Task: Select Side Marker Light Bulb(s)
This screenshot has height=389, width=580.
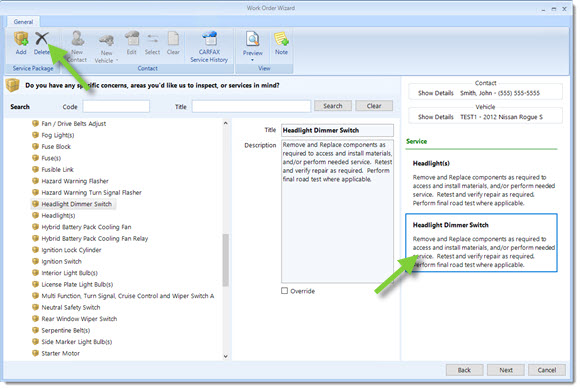Action: pos(72,341)
